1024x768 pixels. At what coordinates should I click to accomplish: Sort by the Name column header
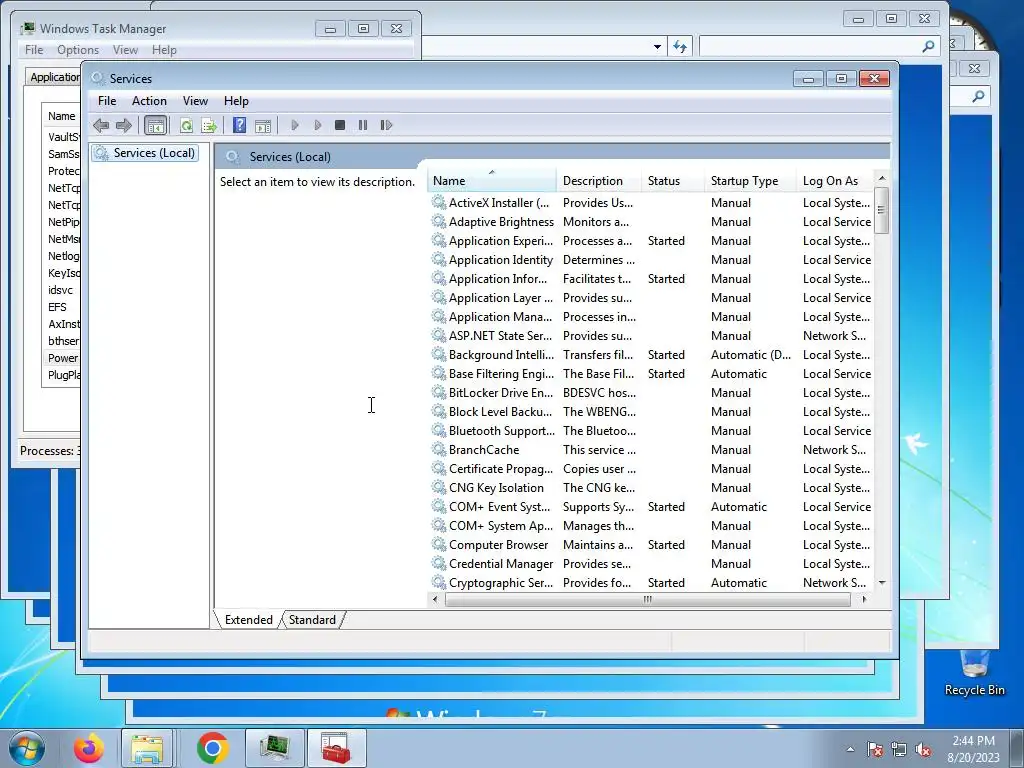tap(492, 181)
